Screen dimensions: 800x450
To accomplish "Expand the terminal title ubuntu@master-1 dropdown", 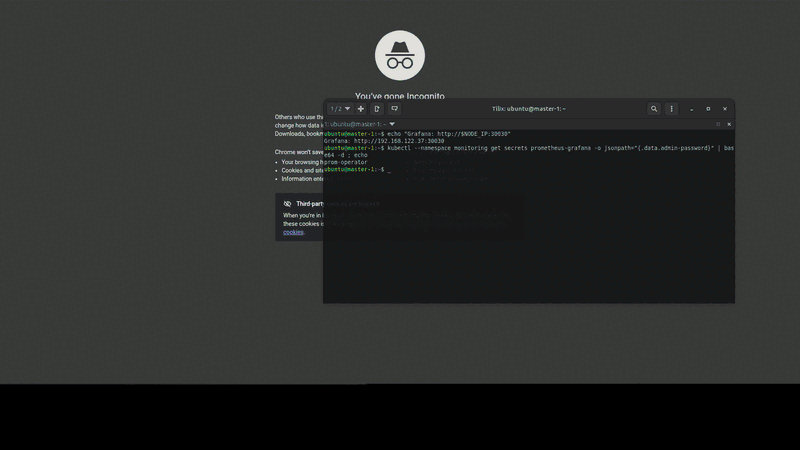I will point(392,124).
